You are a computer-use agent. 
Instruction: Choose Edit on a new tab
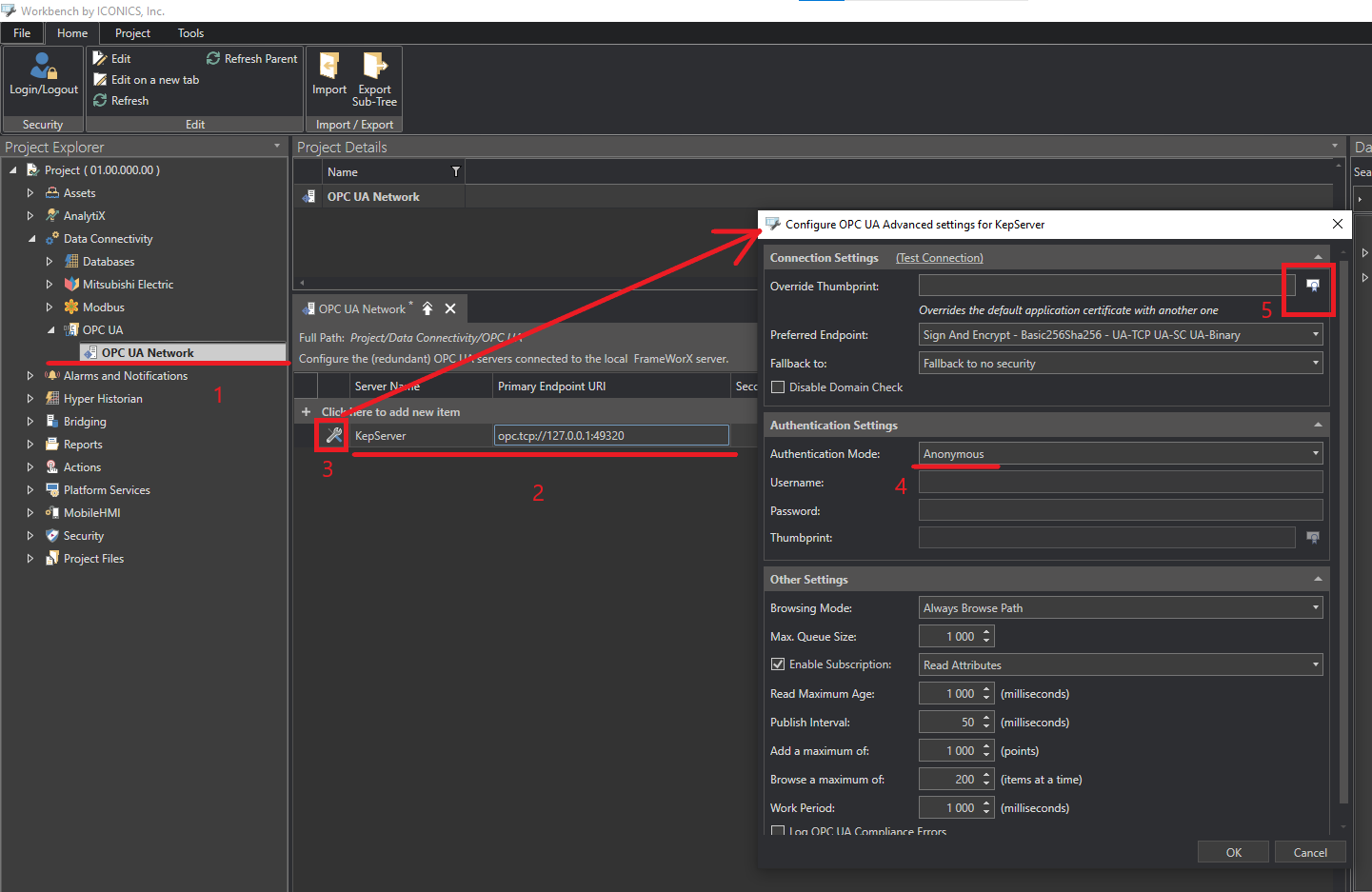tap(146, 80)
